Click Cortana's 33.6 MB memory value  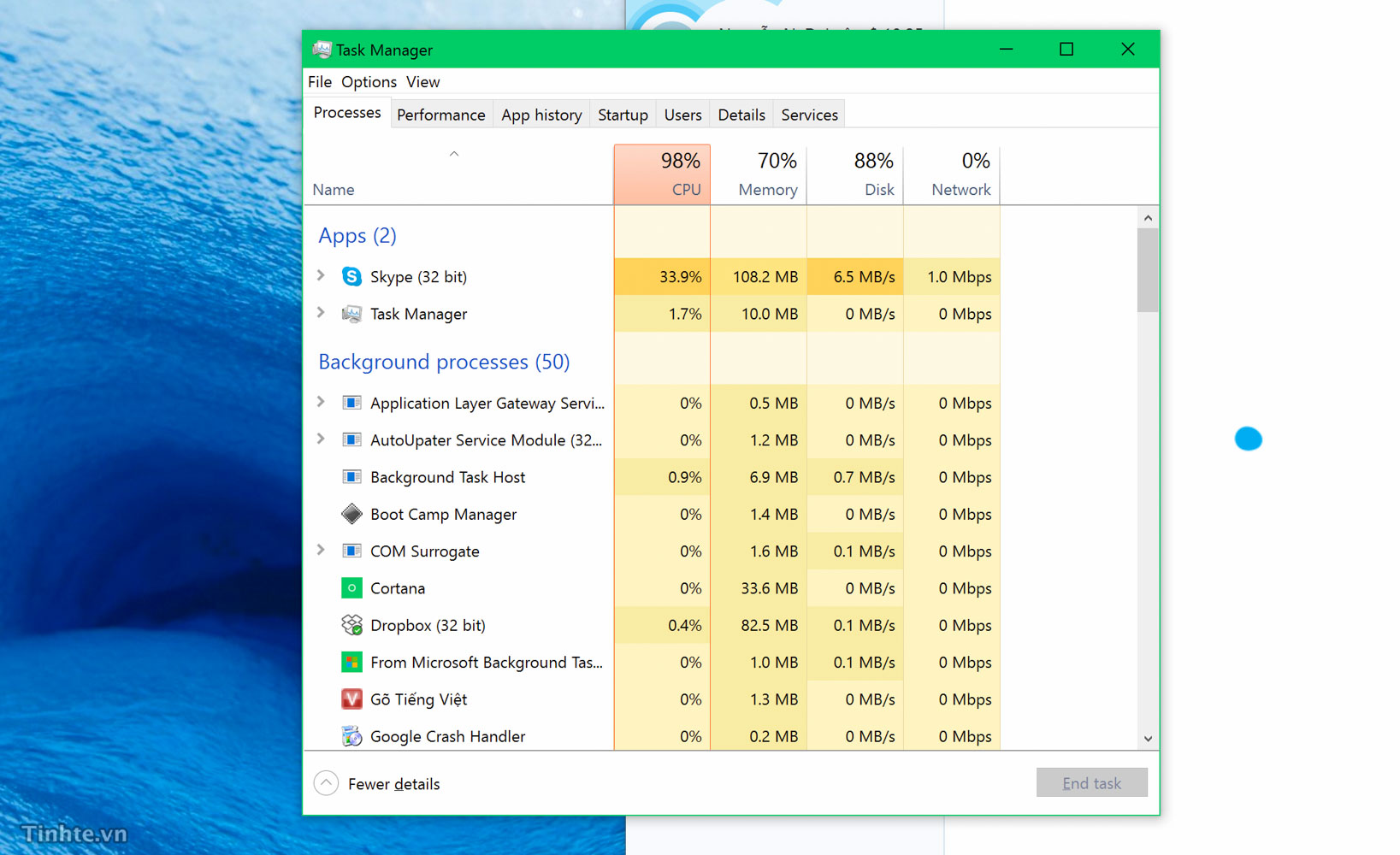click(x=769, y=588)
